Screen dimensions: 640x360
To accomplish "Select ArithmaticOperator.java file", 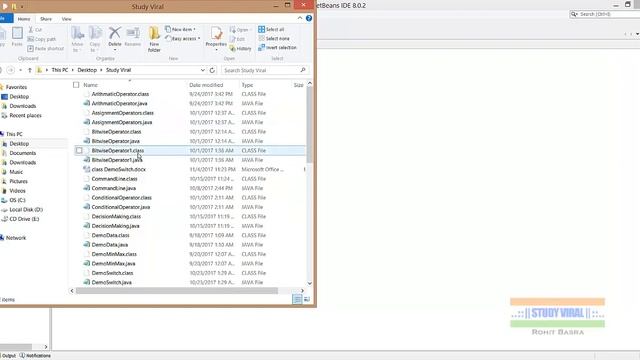I will click(119, 104).
